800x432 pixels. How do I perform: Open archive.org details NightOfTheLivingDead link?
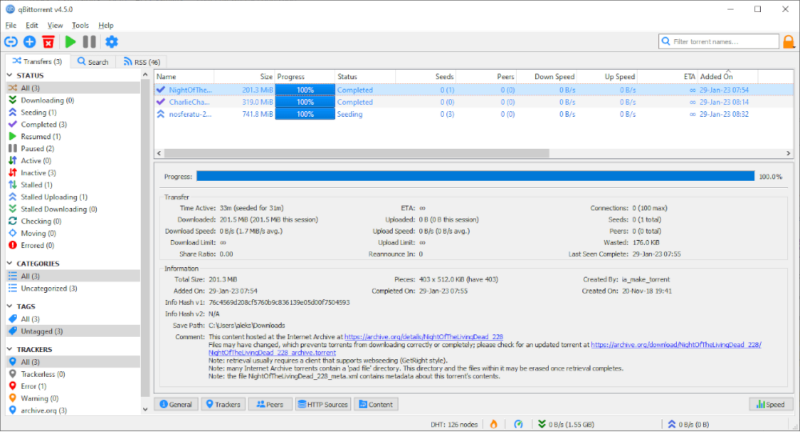click(423, 337)
